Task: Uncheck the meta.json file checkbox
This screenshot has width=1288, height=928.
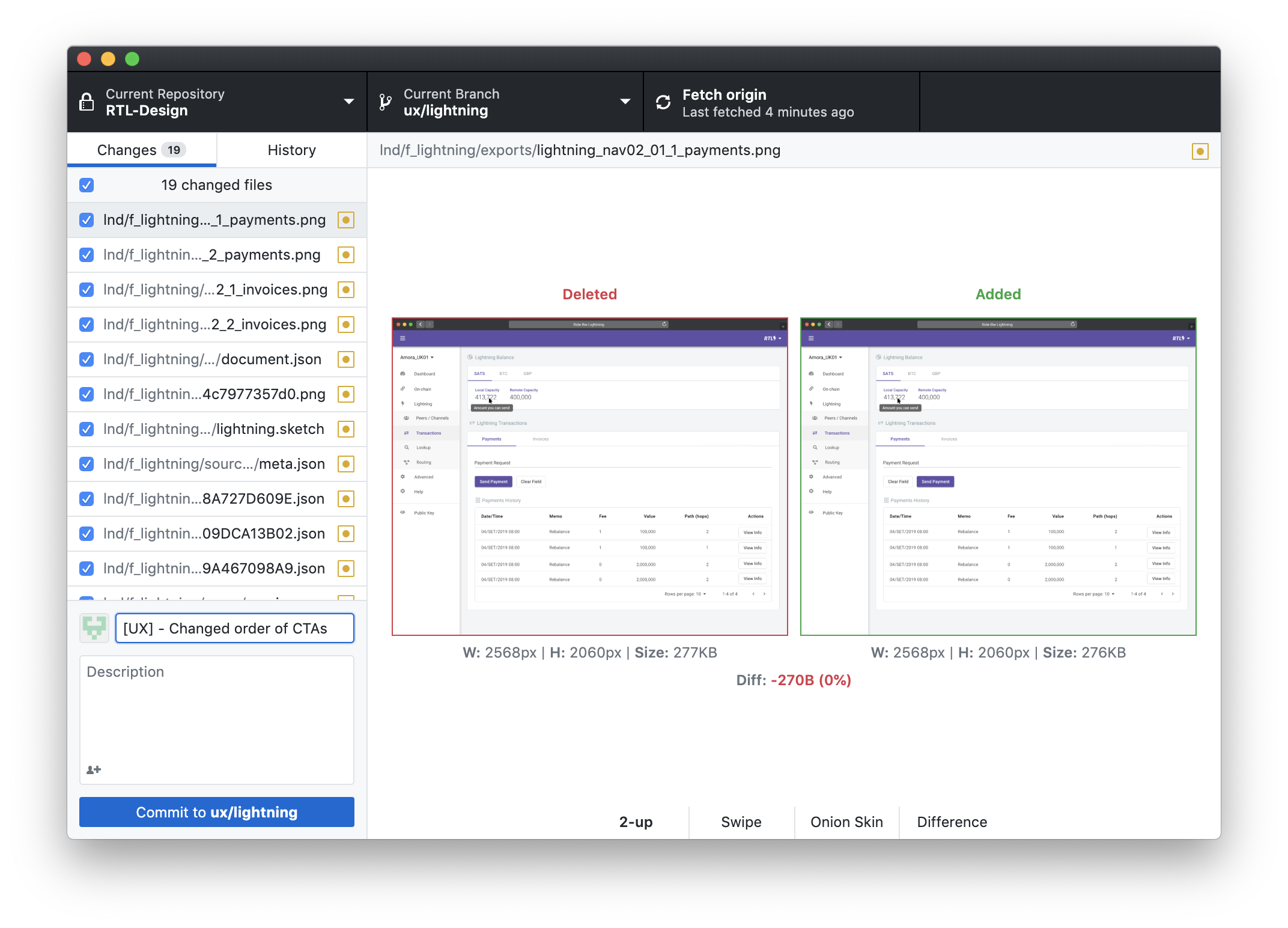Action: [x=87, y=464]
